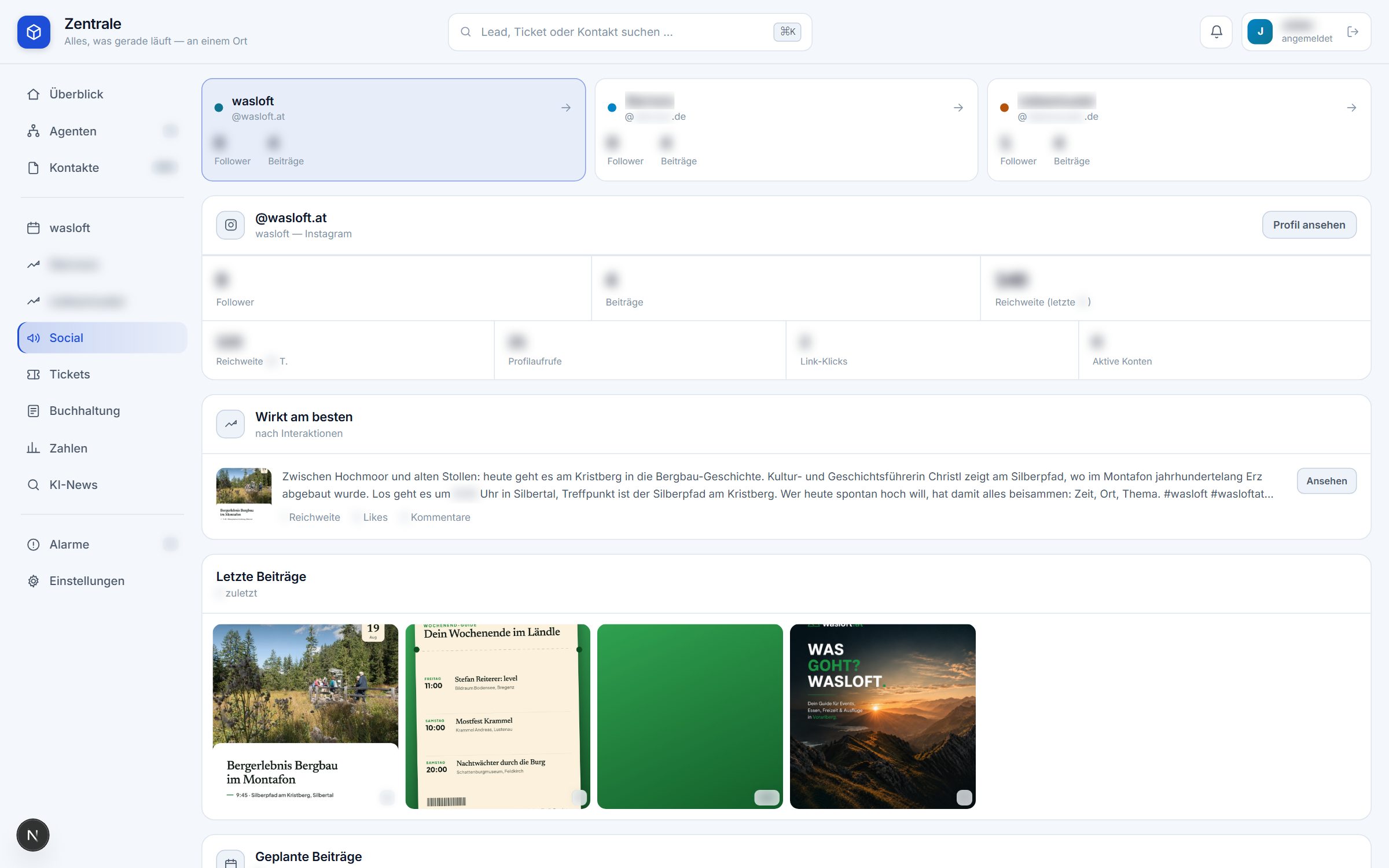The height and width of the screenshot is (868, 1389).
Task: Click the Aktive Konten metric label
Action: [x=1122, y=361]
